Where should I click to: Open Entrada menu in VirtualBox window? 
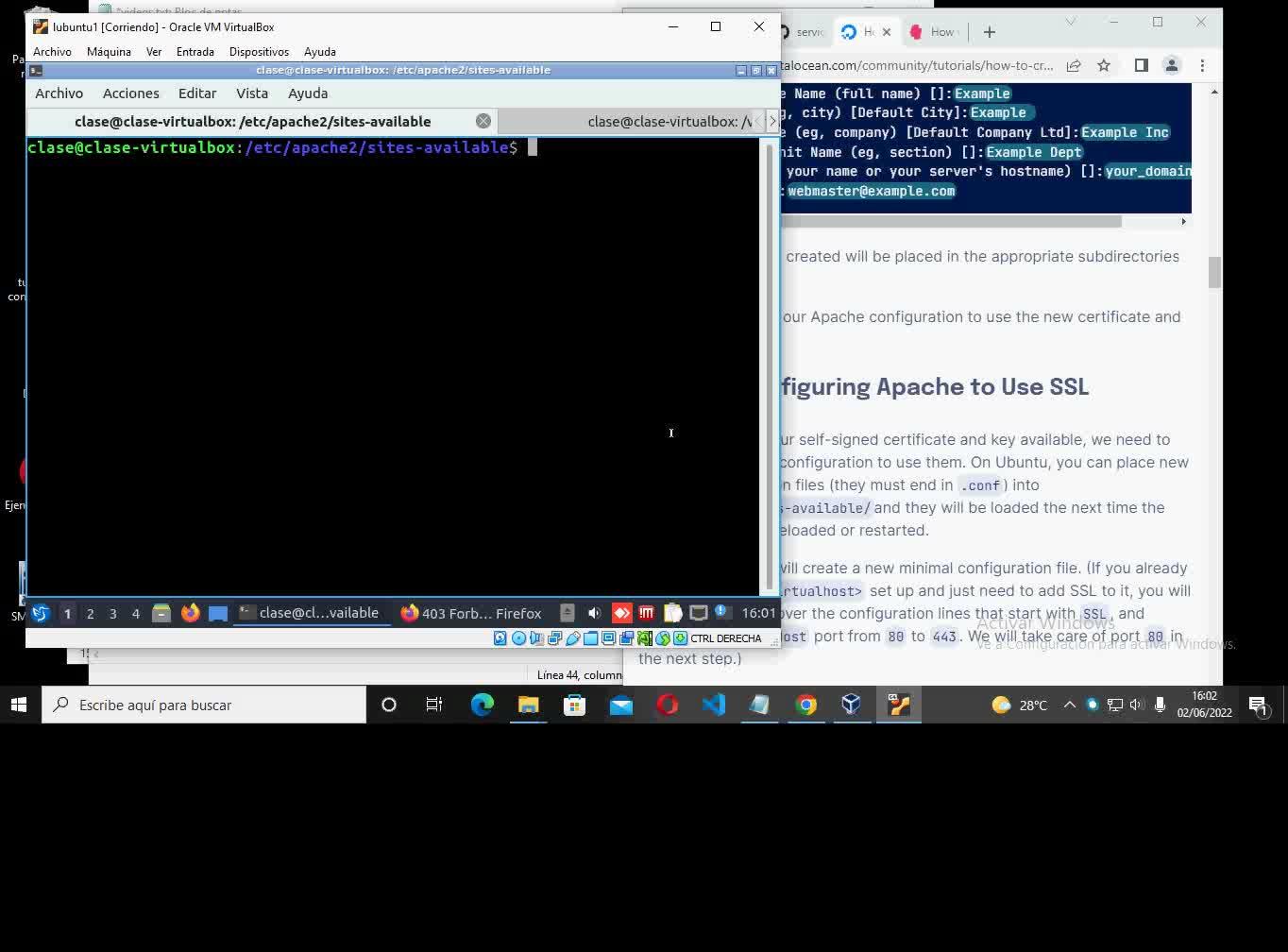195,52
